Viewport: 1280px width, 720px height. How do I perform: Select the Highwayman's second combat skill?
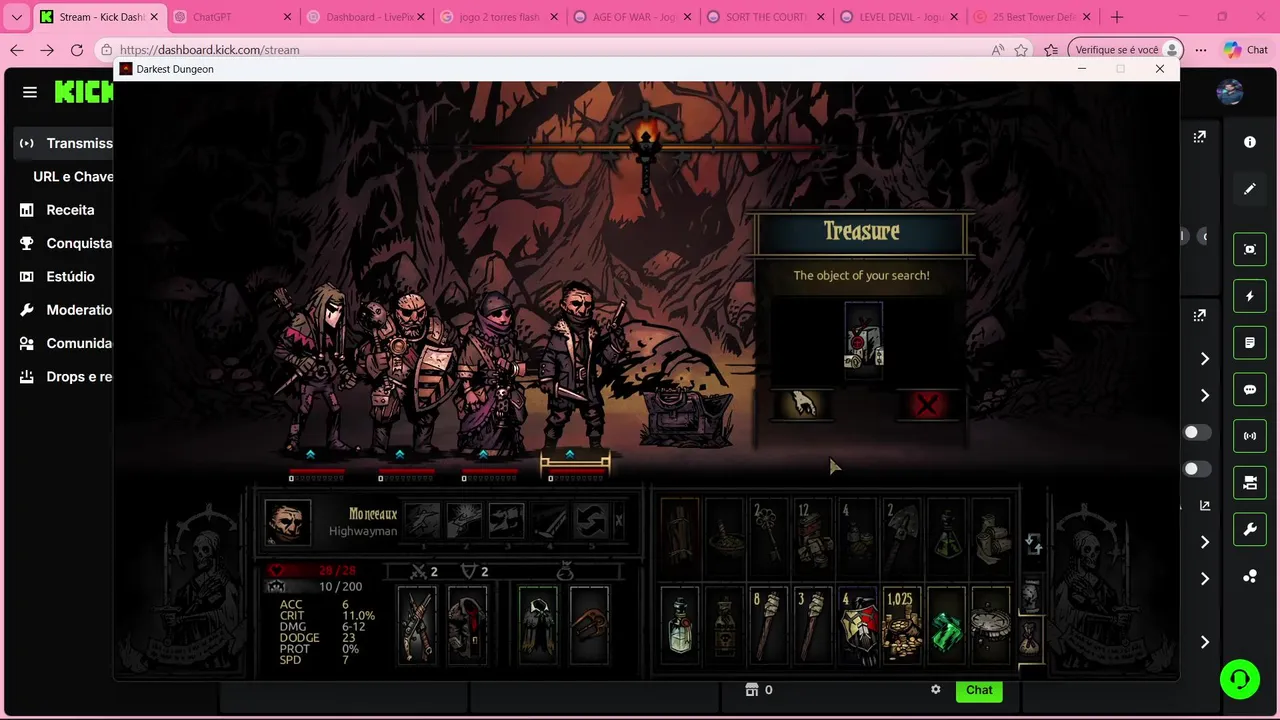coord(465,521)
